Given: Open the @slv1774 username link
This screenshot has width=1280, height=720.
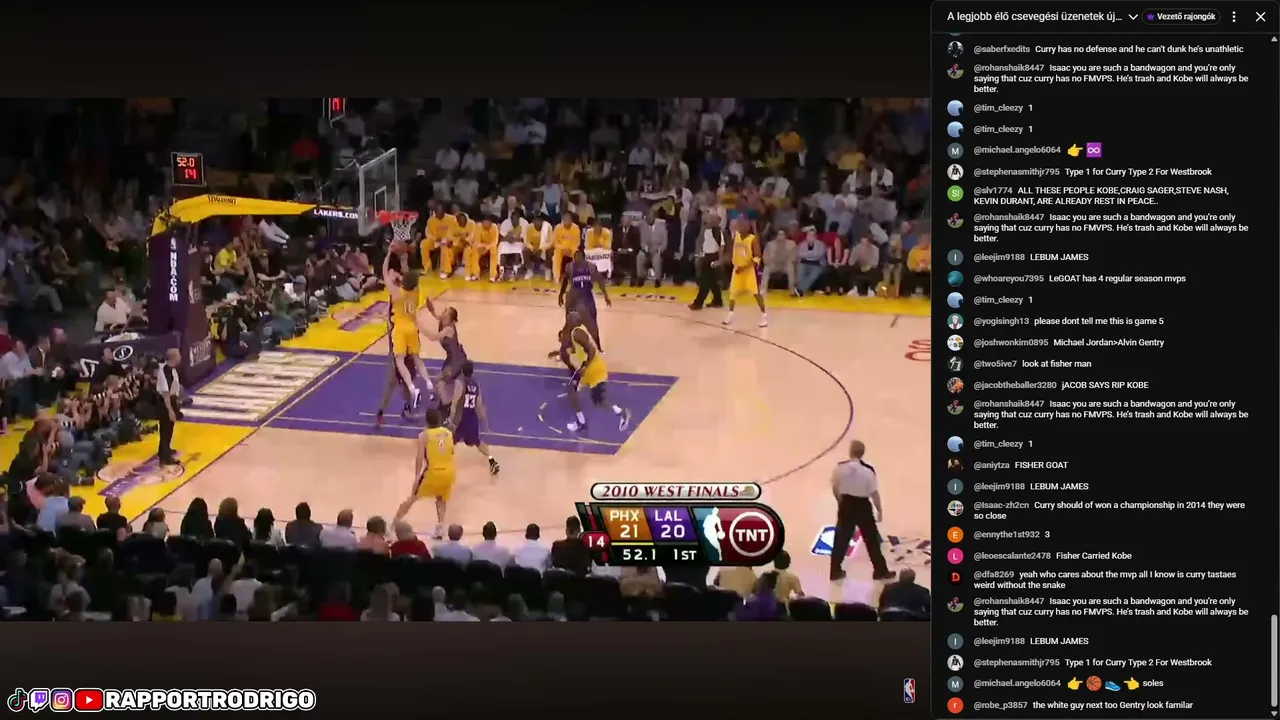Looking at the screenshot, I should point(993,190).
